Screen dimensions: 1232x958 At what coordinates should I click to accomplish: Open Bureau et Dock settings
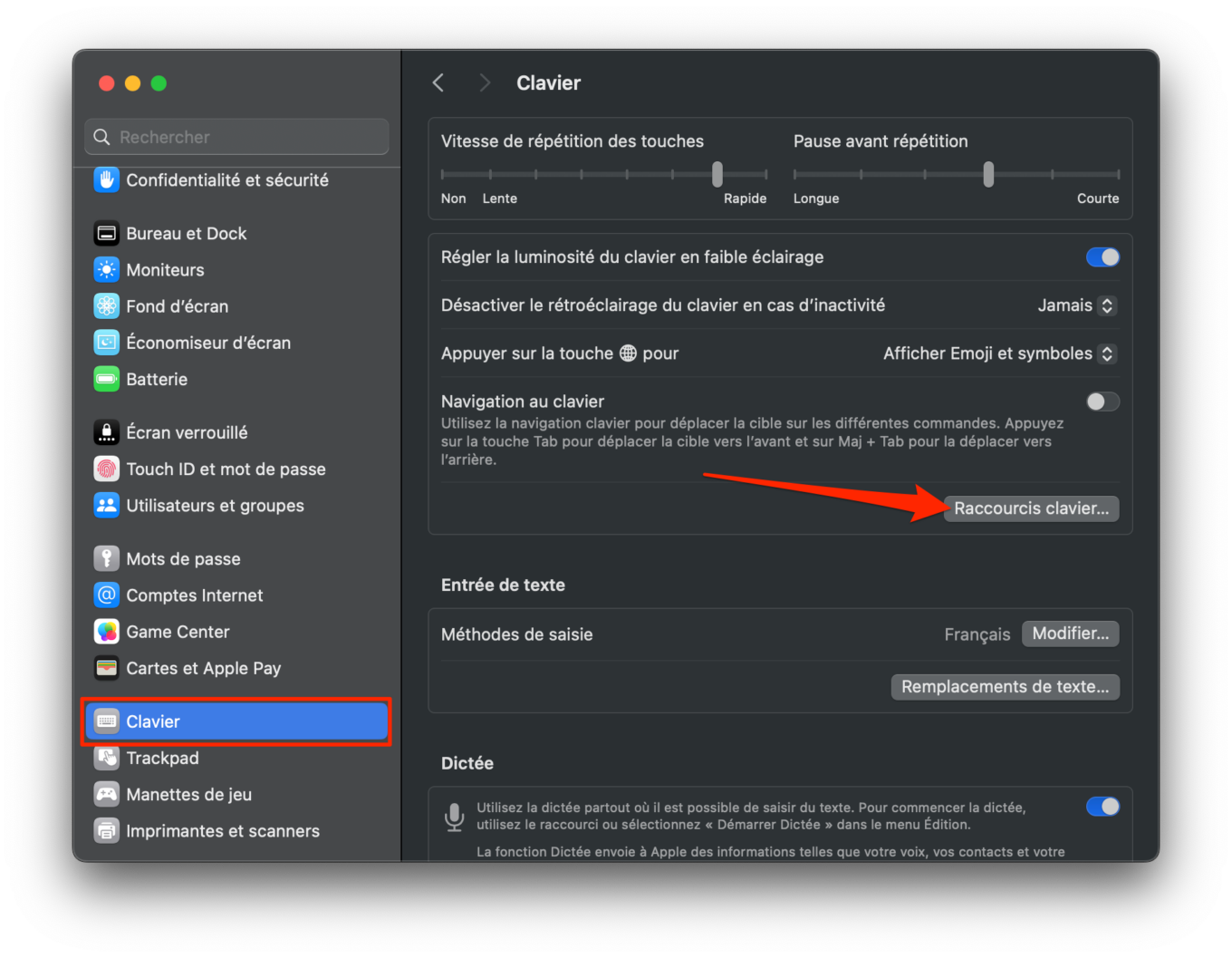[x=236, y=234]
